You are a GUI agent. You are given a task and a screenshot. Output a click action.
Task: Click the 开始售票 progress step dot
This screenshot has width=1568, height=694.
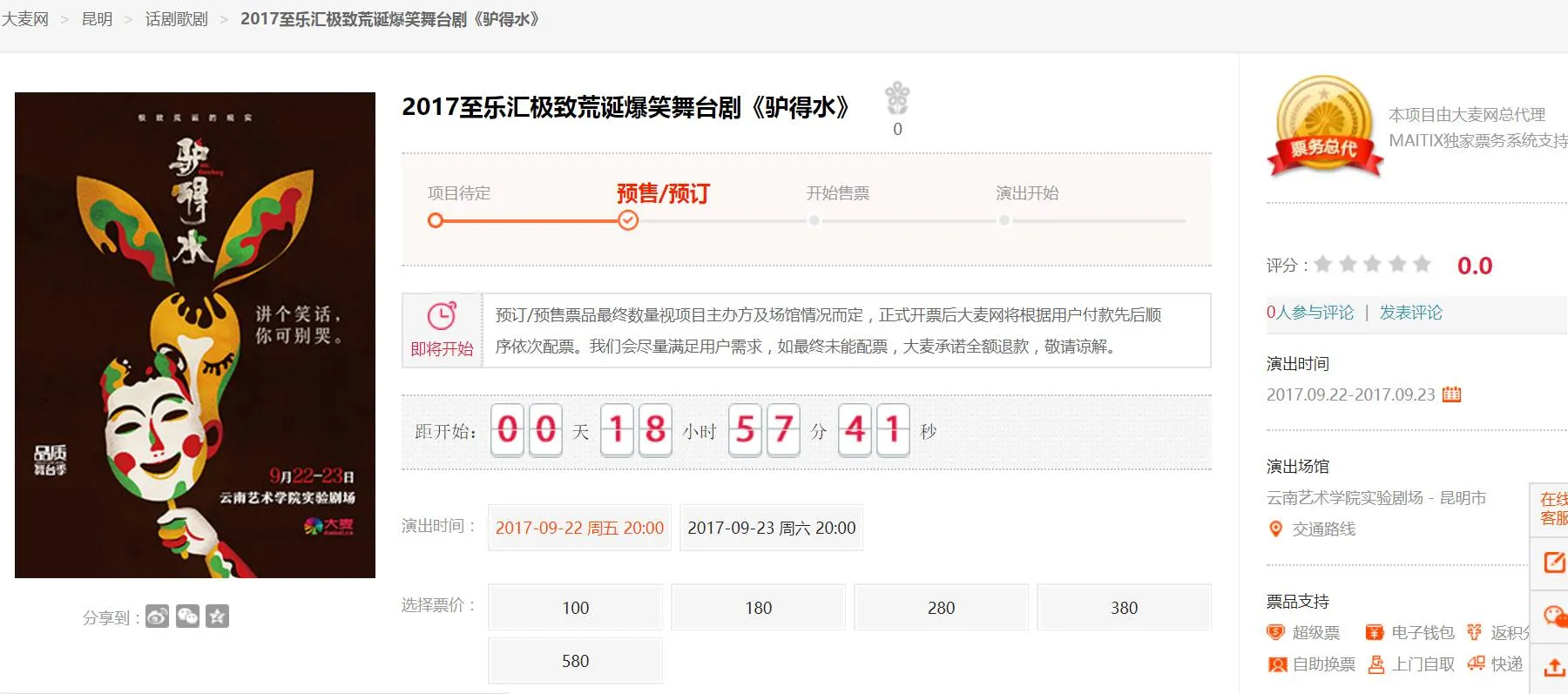click(x=814, y=220)
